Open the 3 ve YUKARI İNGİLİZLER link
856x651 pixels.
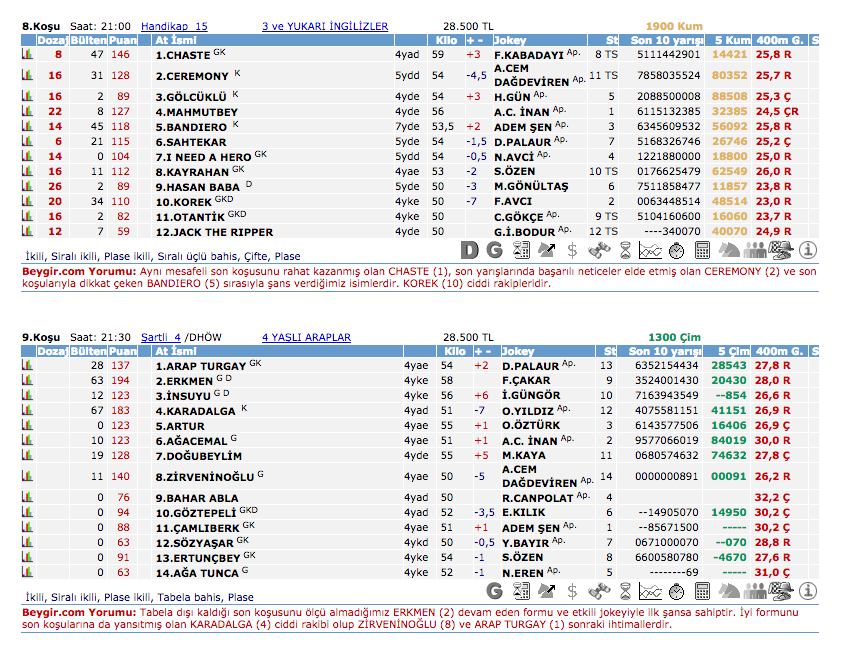[x=324, y=27]
